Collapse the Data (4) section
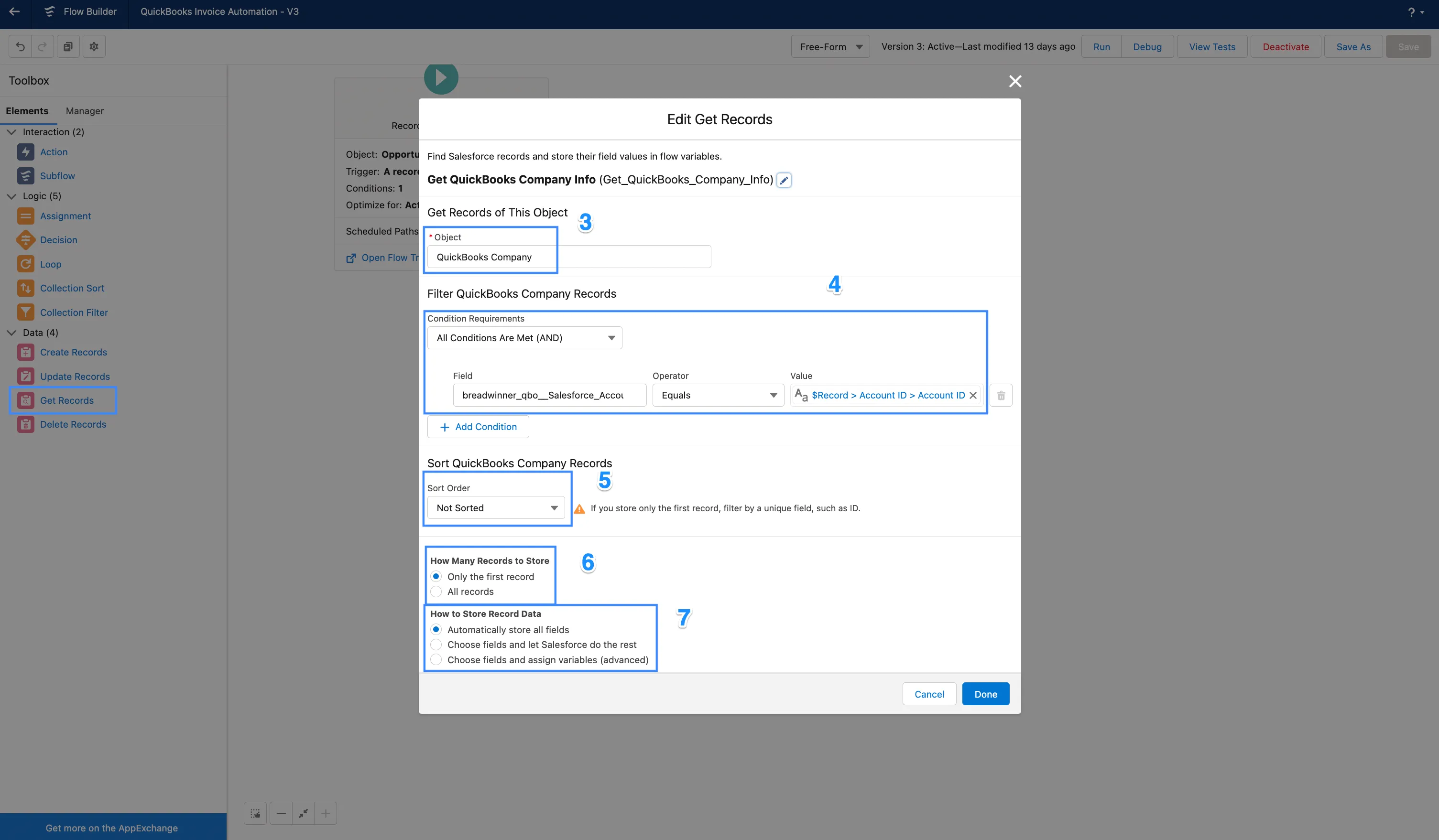 pos(11,333)
